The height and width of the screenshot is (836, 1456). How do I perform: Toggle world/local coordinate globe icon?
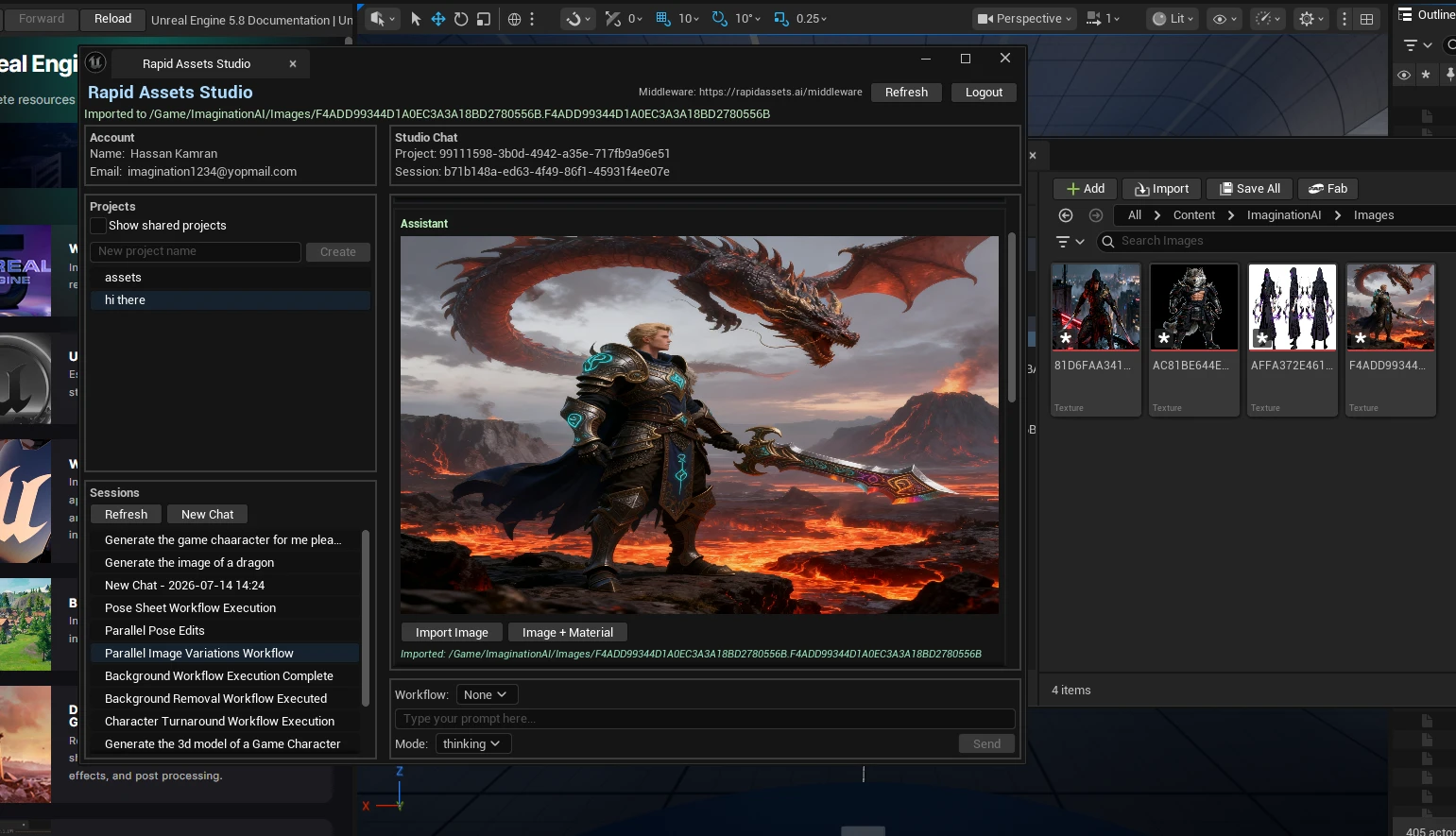click(514, 19)
